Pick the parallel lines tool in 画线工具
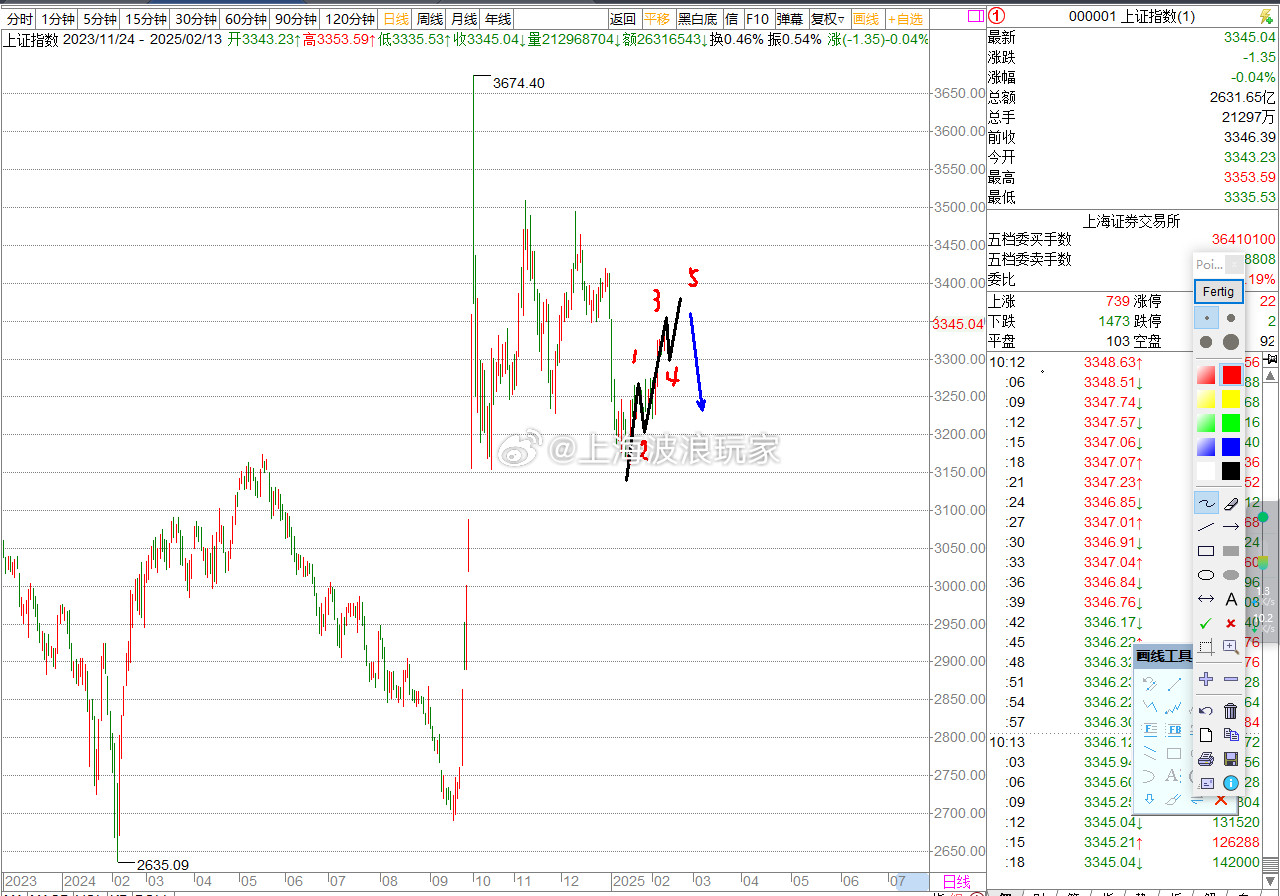The height and width of the screenshot is (896, 1280). tap(1150, 753)
